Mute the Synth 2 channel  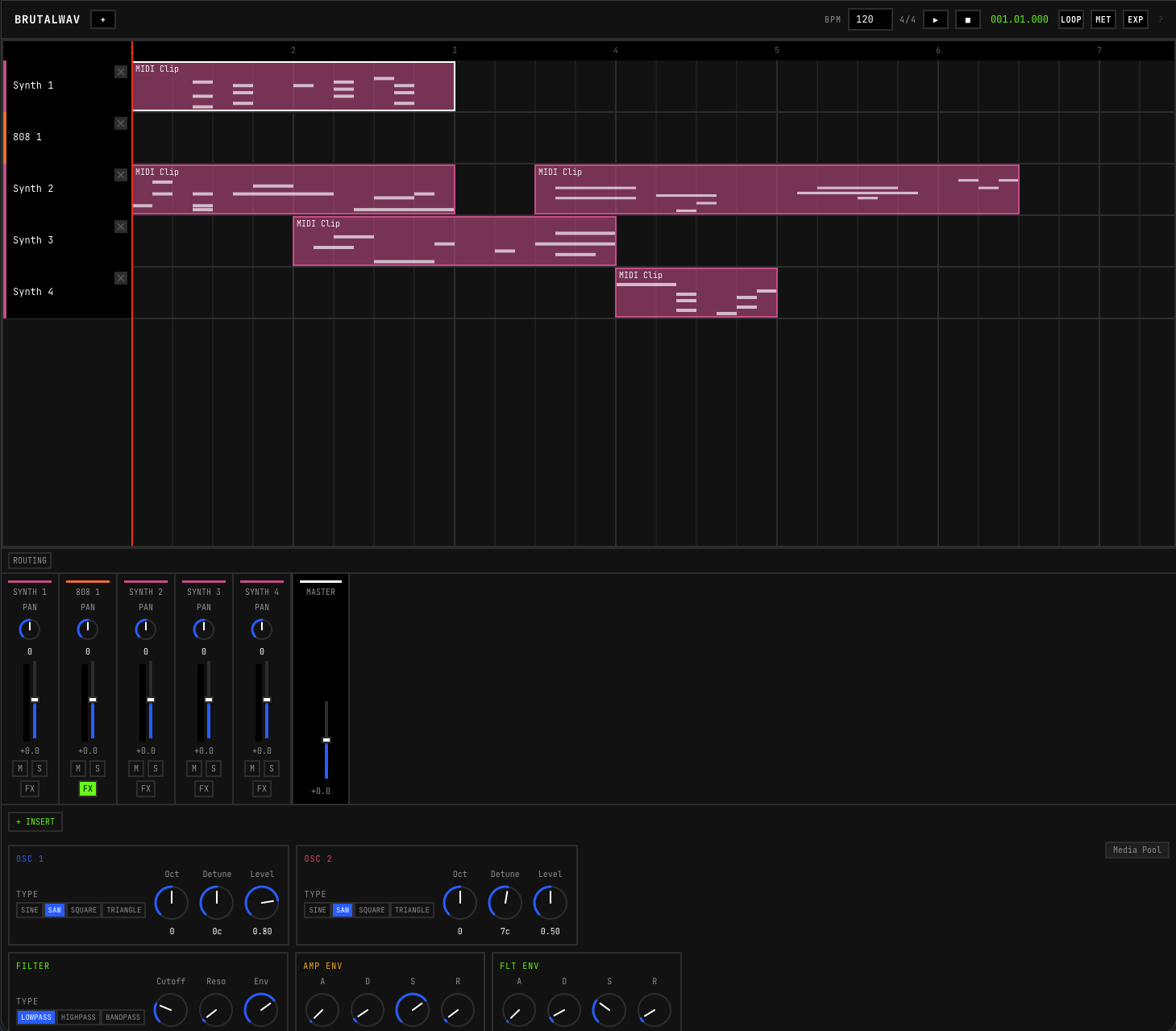pos(136,768)
